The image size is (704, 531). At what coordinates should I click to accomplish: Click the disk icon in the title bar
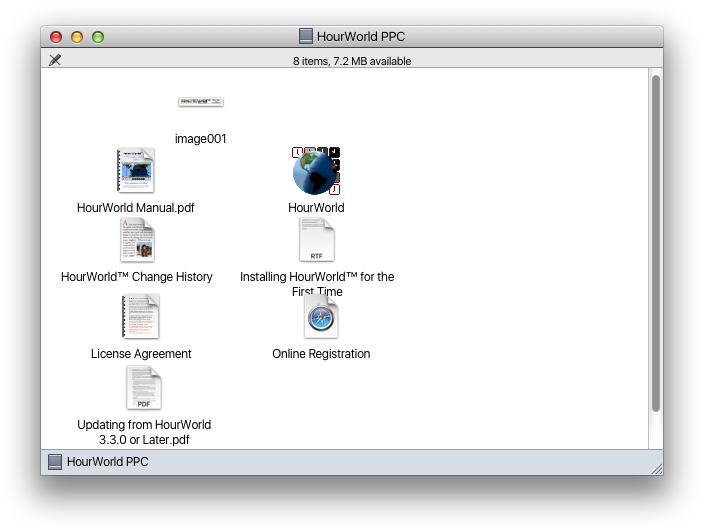(x=306, y=37)
